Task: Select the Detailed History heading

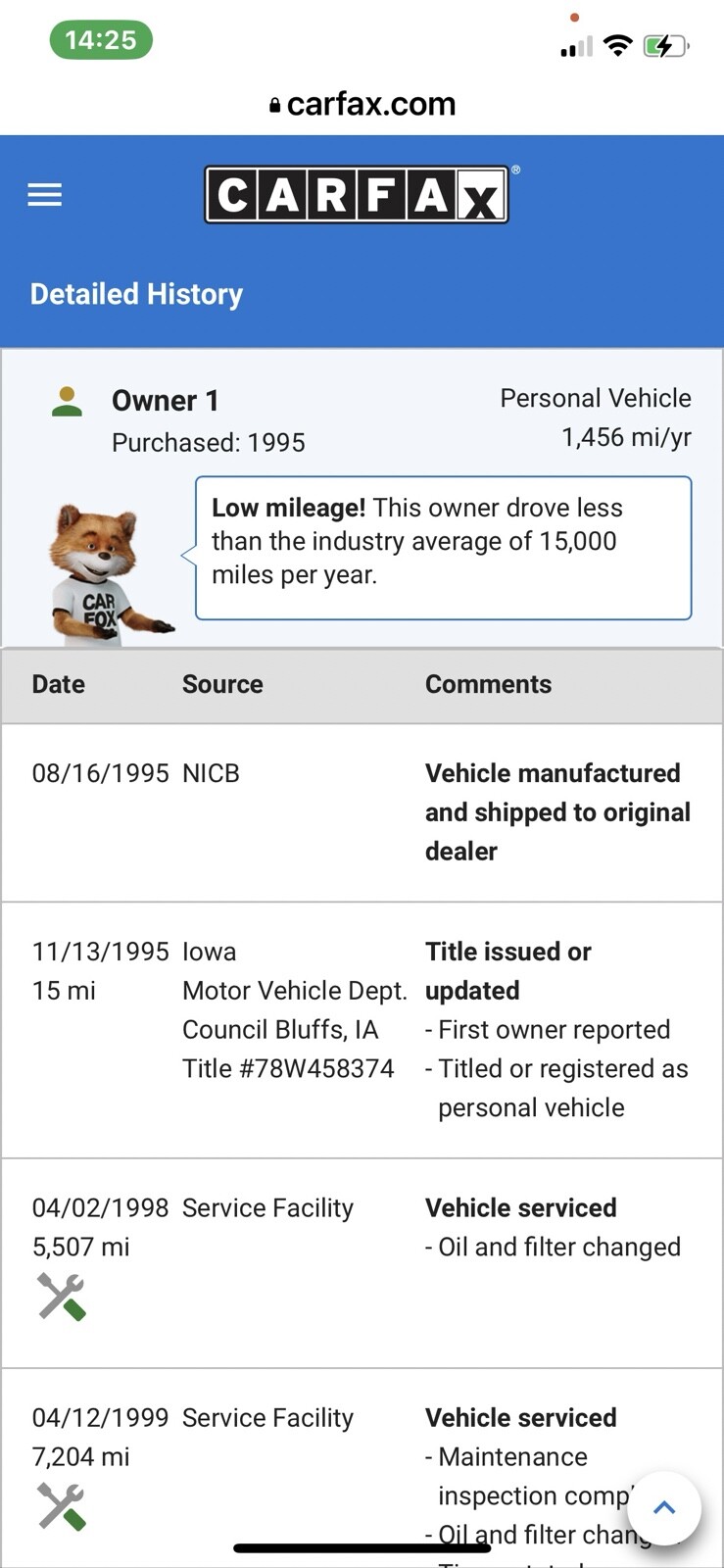Action: pyautogui.click(x=136, y=294)
